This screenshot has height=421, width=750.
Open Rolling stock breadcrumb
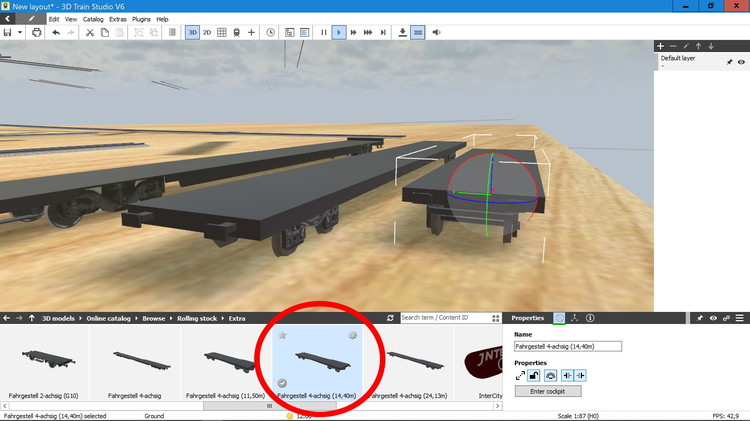click(x=197, y=319)
